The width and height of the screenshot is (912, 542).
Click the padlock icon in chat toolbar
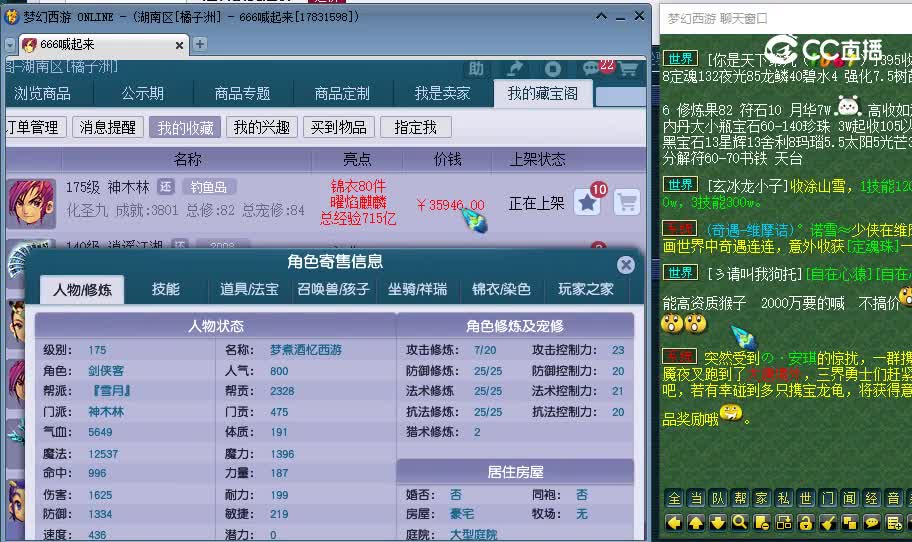806,523
